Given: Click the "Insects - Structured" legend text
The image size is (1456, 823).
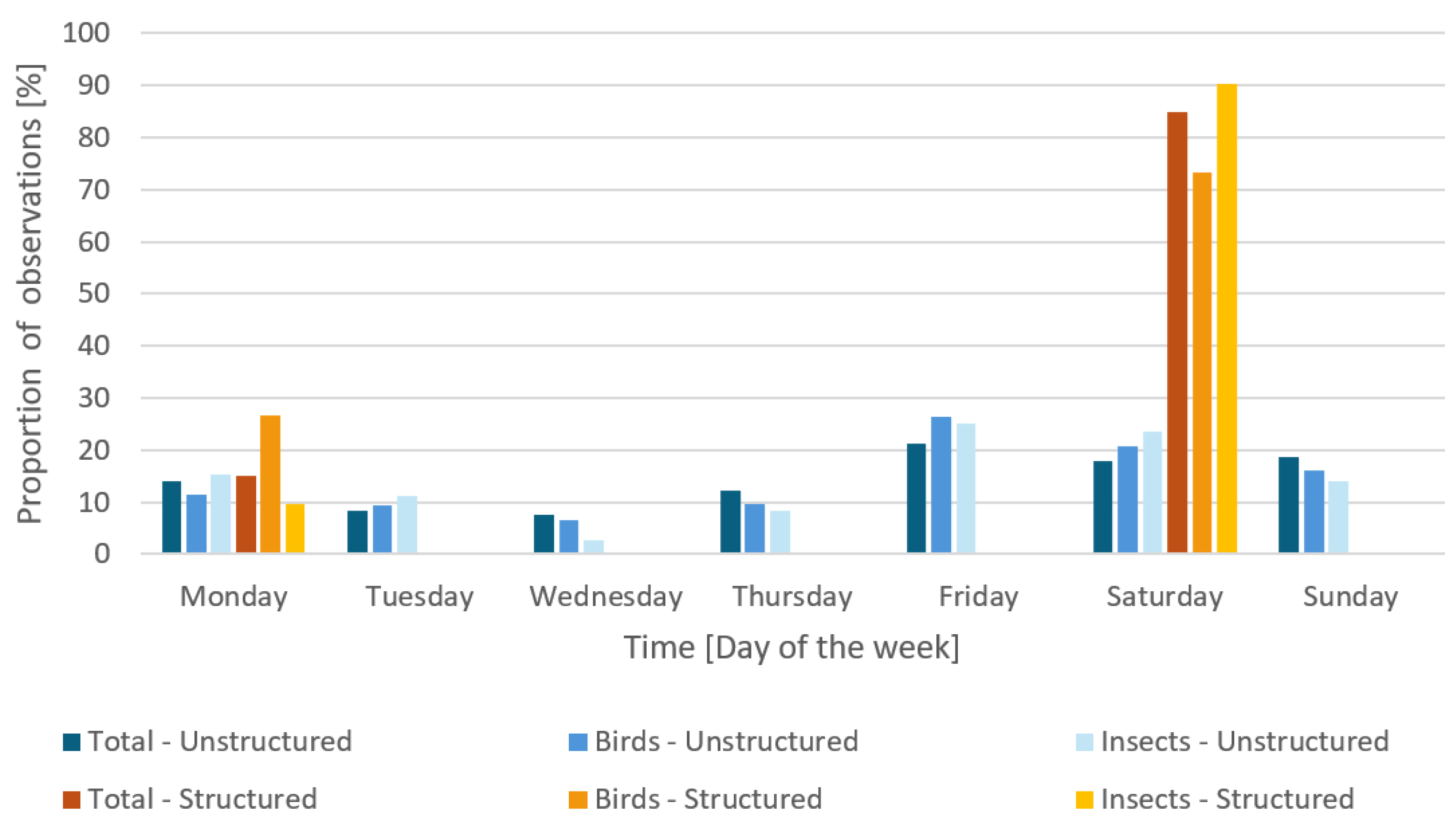Looking at the screenshot, I should click(x=1228, y=800).
